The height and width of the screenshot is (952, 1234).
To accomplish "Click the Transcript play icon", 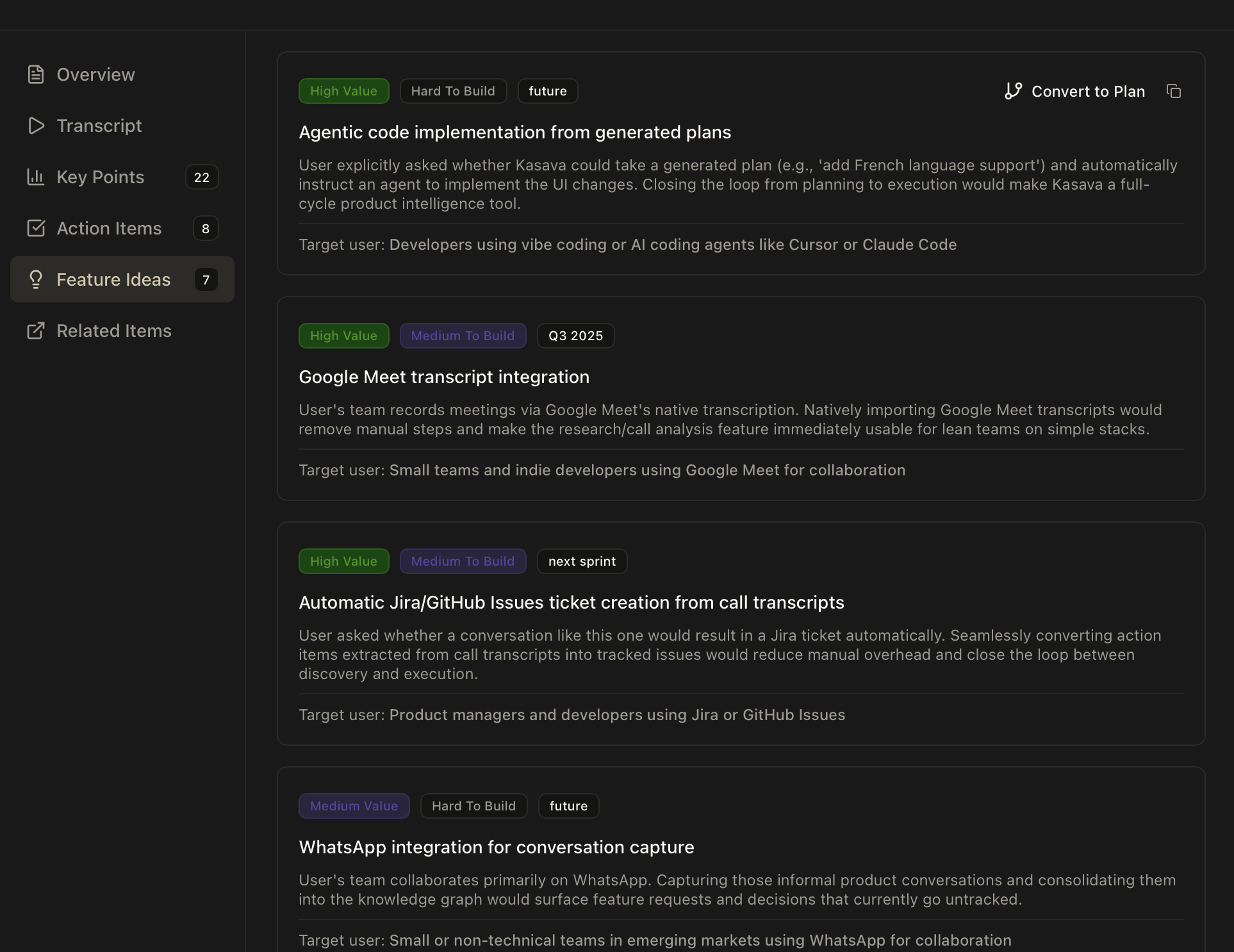I will click(x=36, y=126).
